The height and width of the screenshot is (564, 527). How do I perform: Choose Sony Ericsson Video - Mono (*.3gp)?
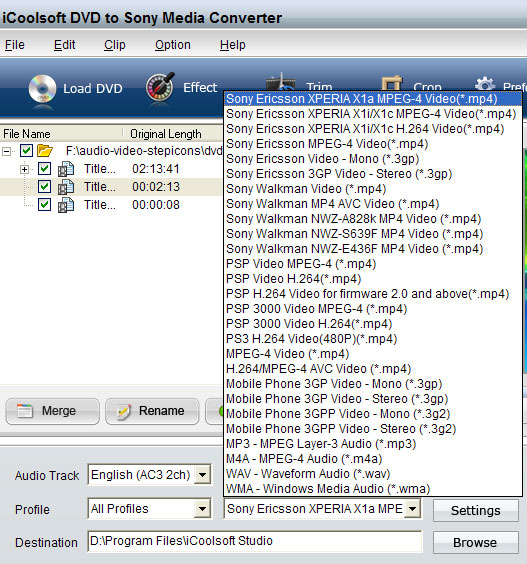[x=373, y=159]
